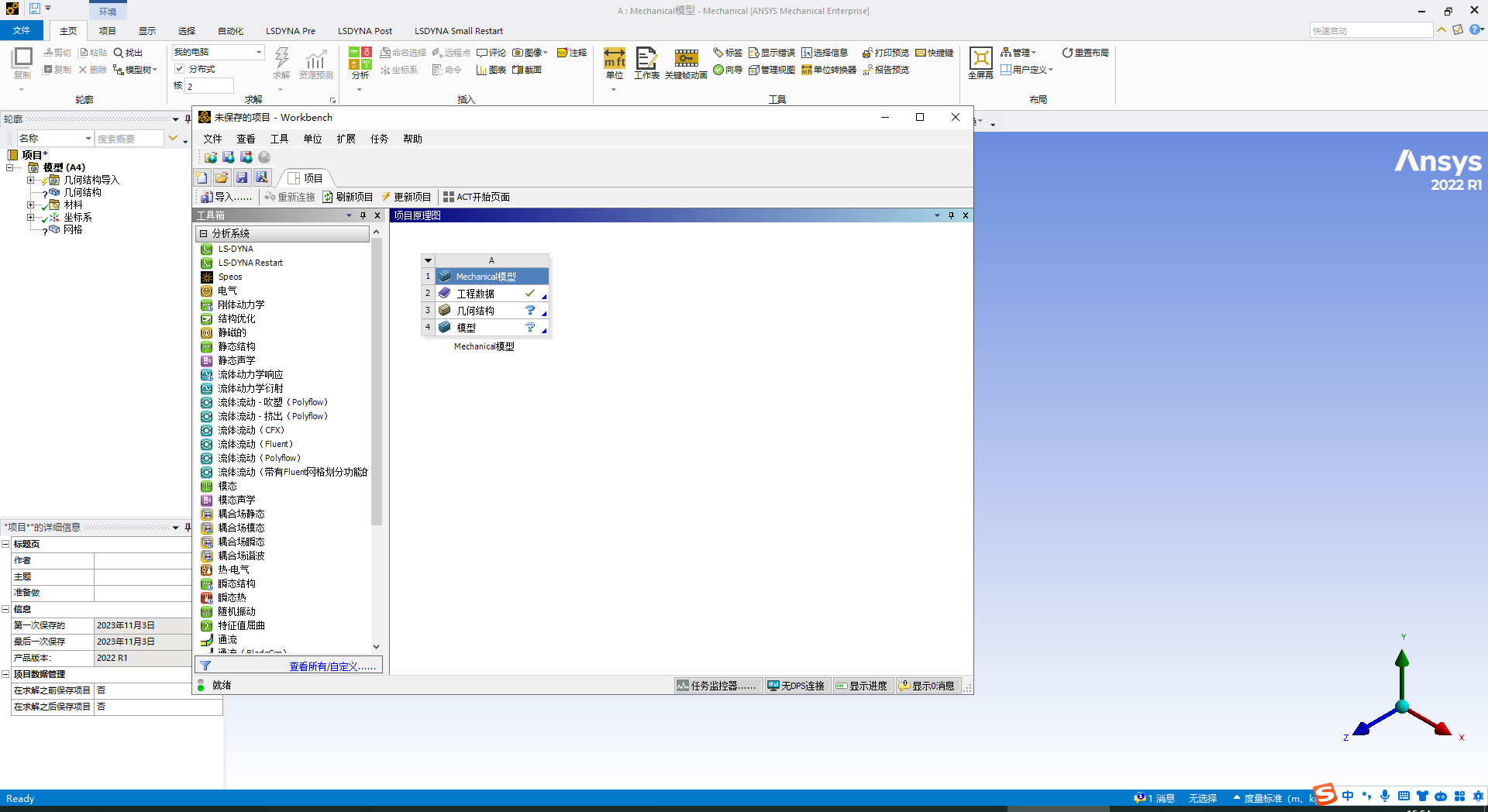The height and width of the screenshot is (812, 1488).
Task: Toggle the Distributed checkbox
Action: [x=179, y=69]
